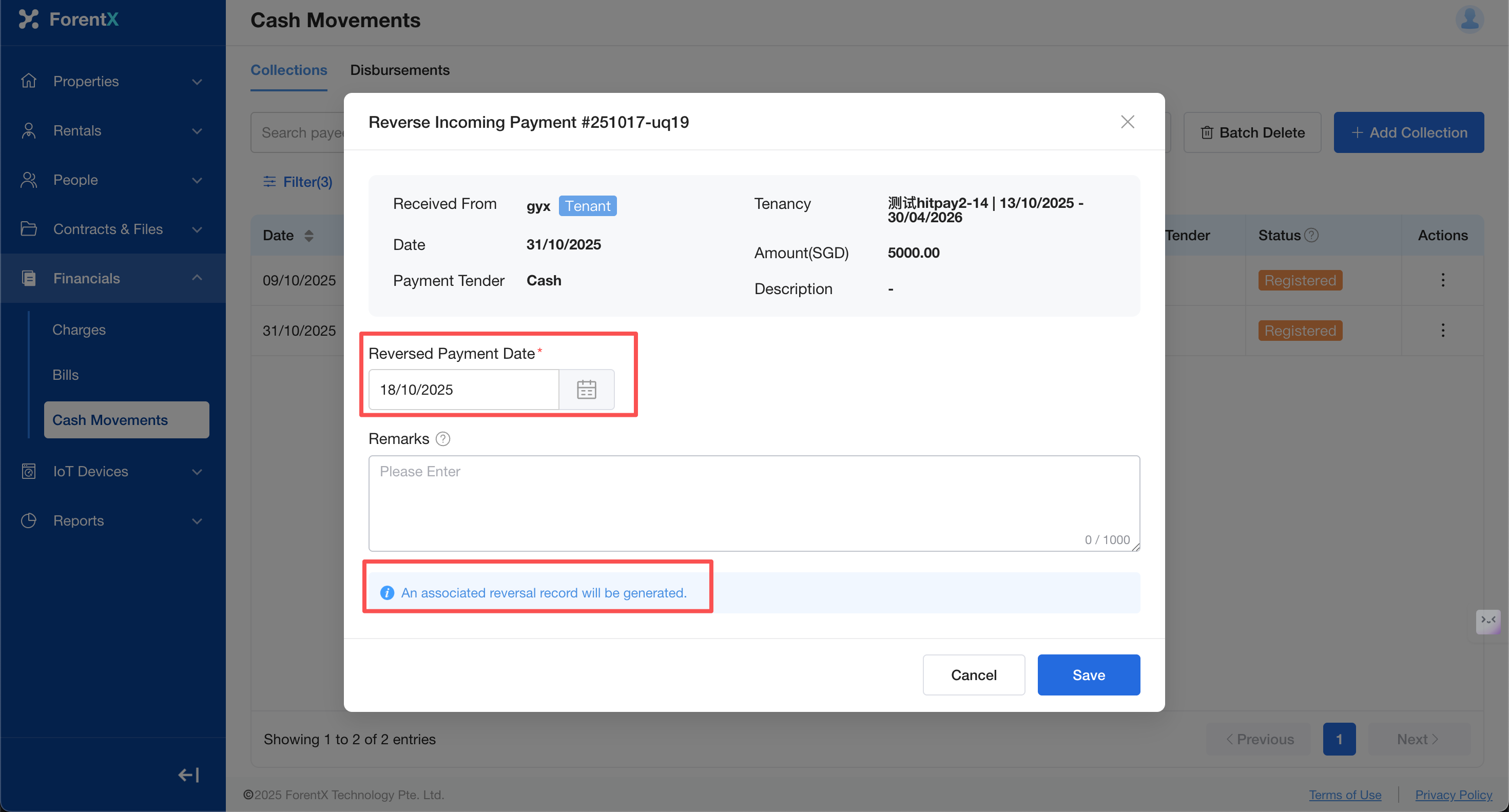Click the Cancel button
Image resolution: width=1509 pixels, height=812 pixels.
coord(973,675)
